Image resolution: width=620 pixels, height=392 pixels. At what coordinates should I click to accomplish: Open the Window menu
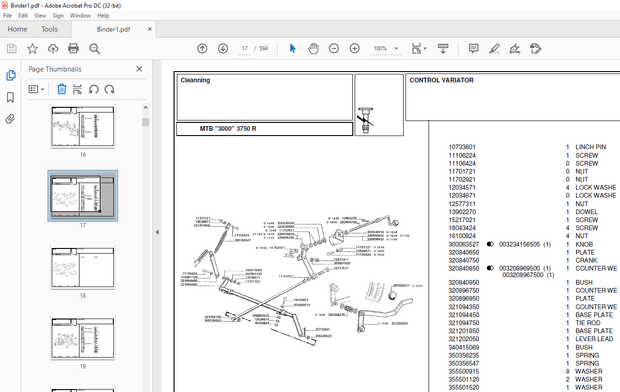pos(80,15)
